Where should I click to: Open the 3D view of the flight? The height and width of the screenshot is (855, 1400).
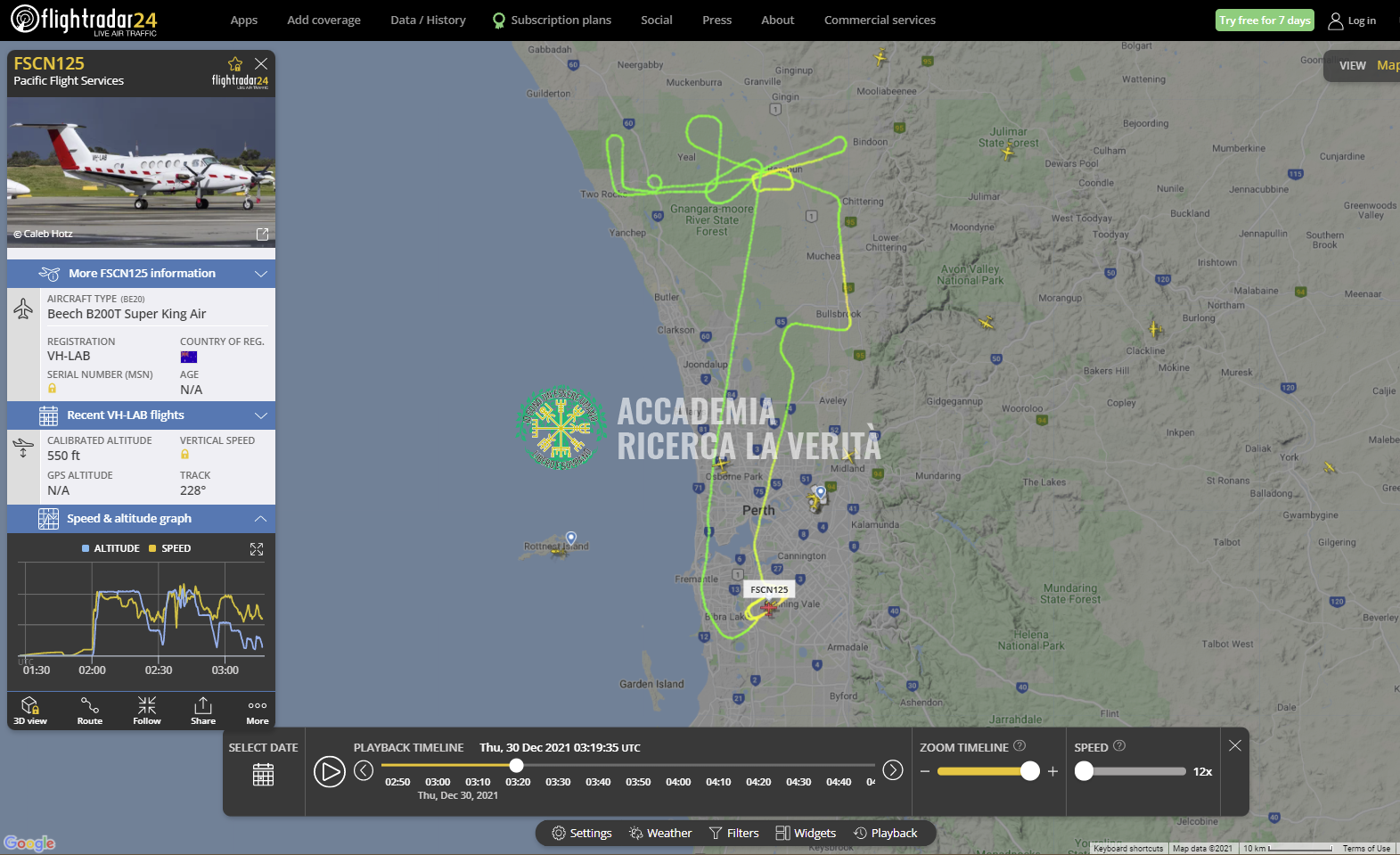click(29, 710)
